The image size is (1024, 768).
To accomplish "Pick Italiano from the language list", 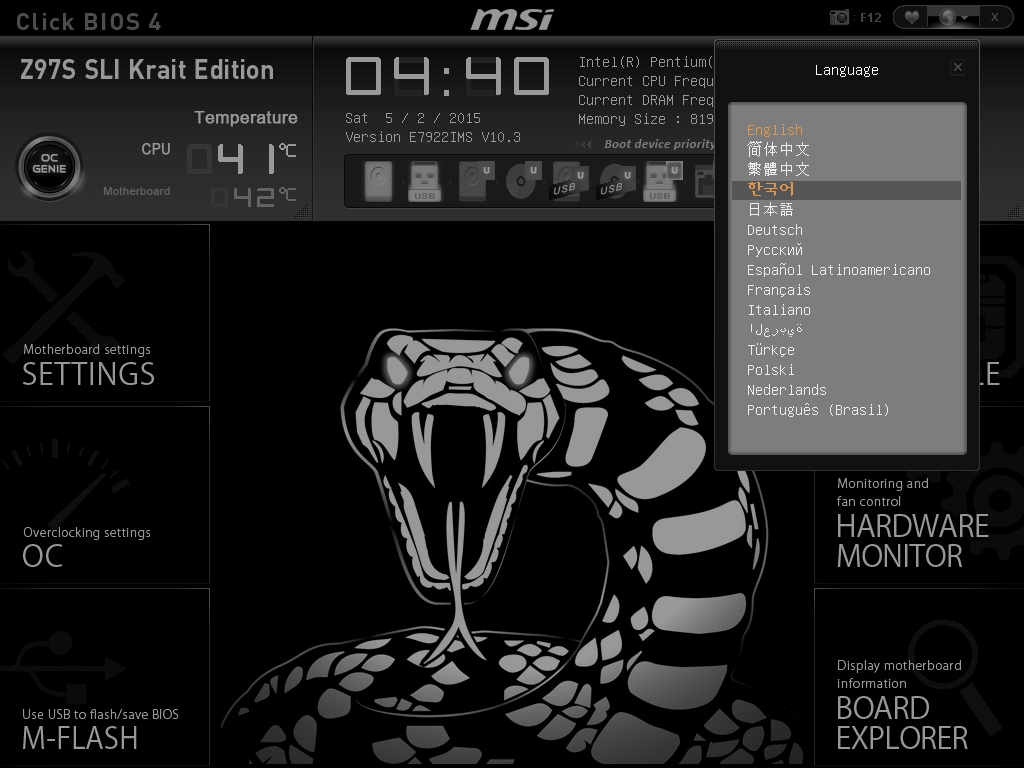I will (x=778, y=310).
